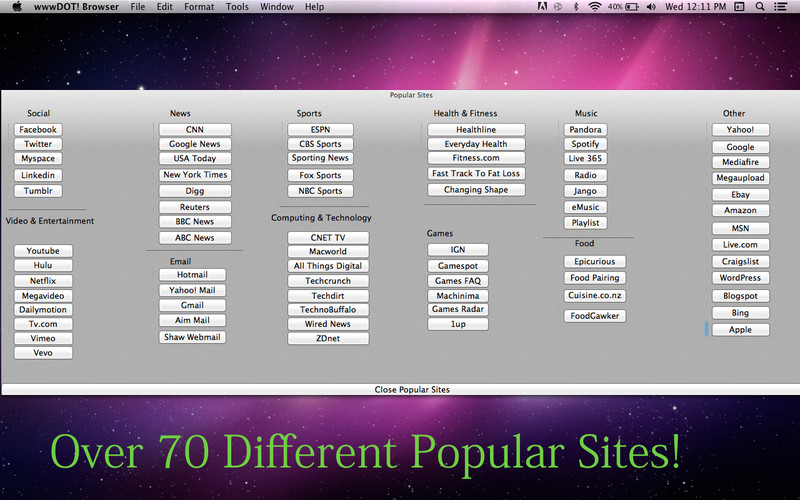Open Youtube under Video & Entertainment
Image resolution: width=800 pixels, height=500 pixels.
click(43, 251)
